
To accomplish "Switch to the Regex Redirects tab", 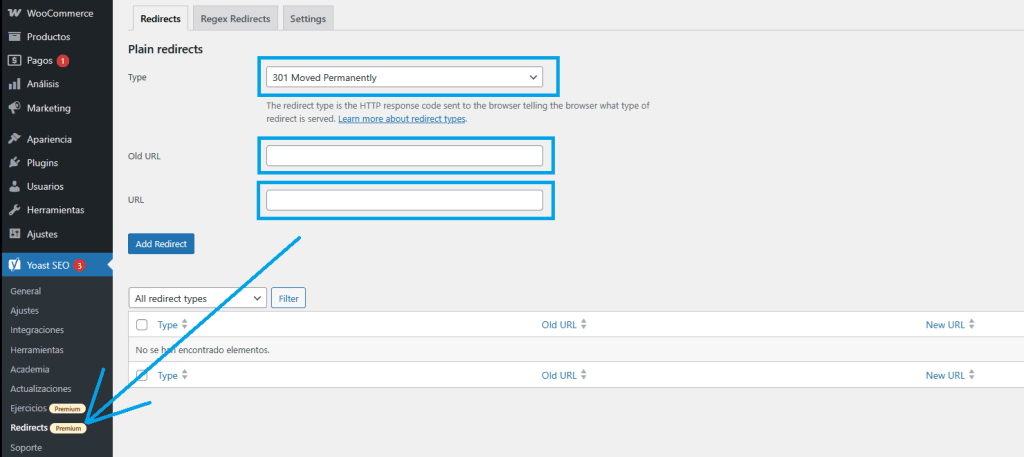I will pos(236,19).
